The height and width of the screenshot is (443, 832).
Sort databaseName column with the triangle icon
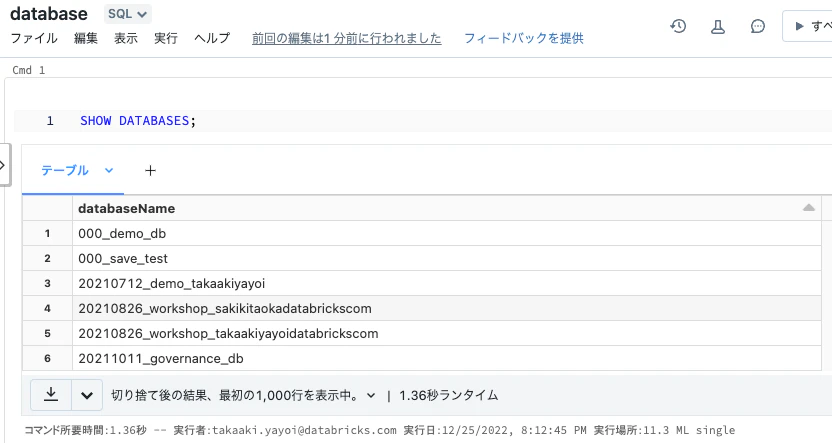[809, 208]
